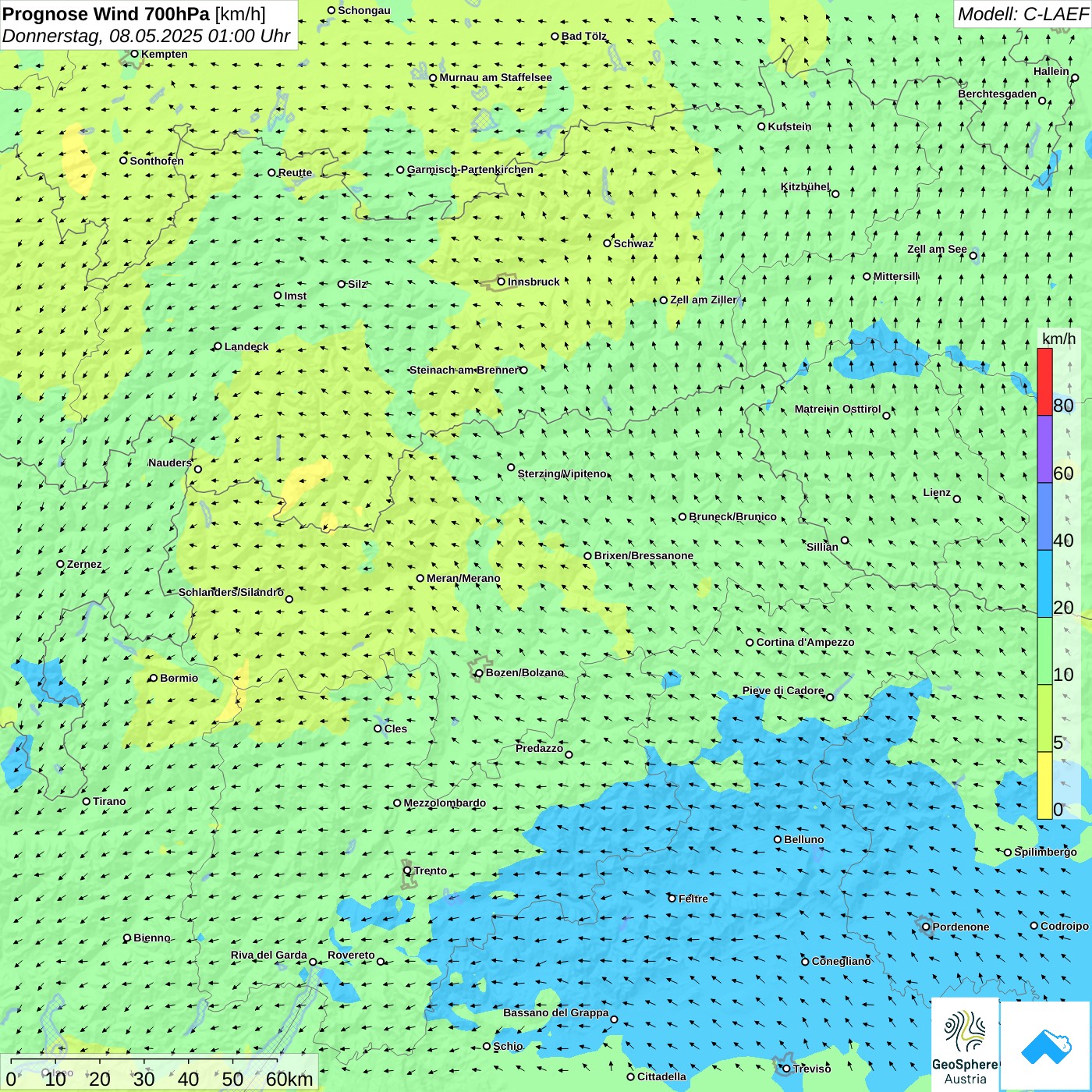
Task: Click the 'Modell: C-LAEF' label
Action: tap(1023, 14)
